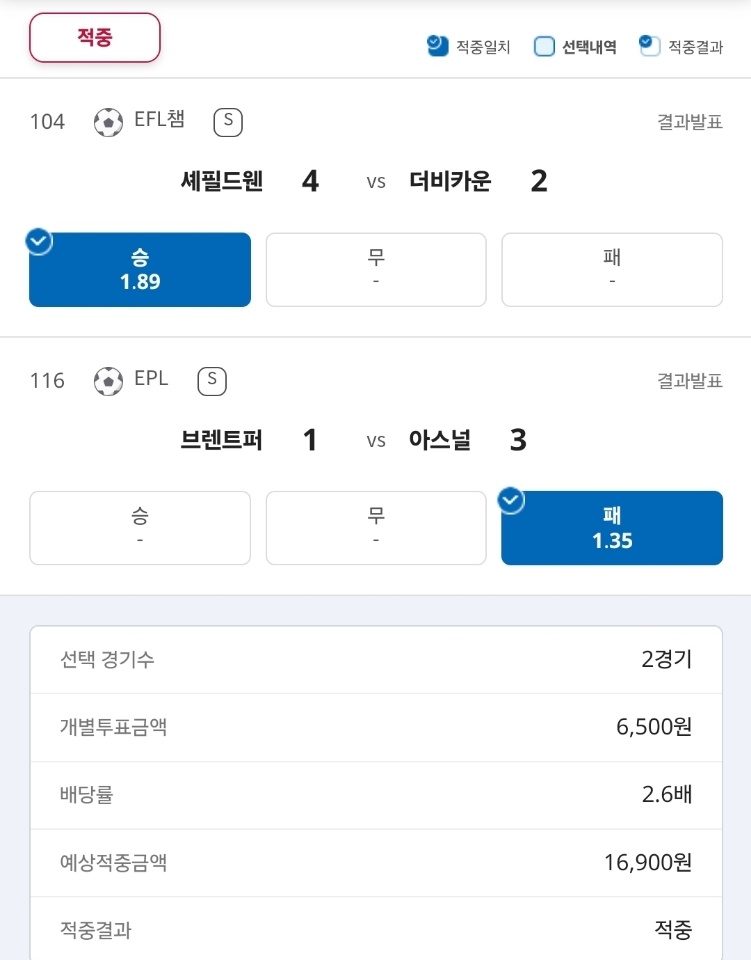The width and height of the screenshot is (751, 960).
Task: Open 결과발표 link for match 116
Action: [690, 381]
